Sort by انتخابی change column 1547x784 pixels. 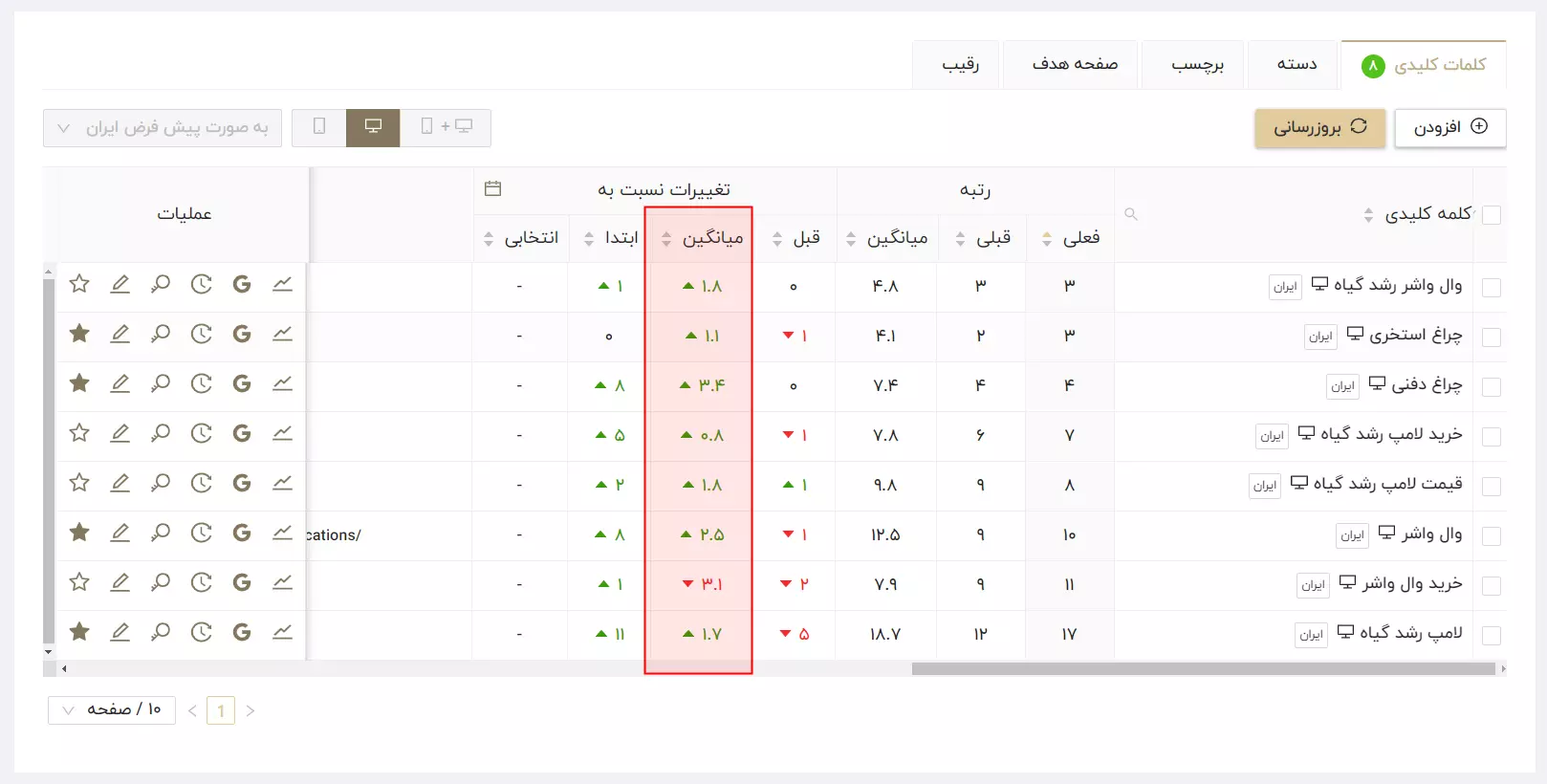point(489,238)
